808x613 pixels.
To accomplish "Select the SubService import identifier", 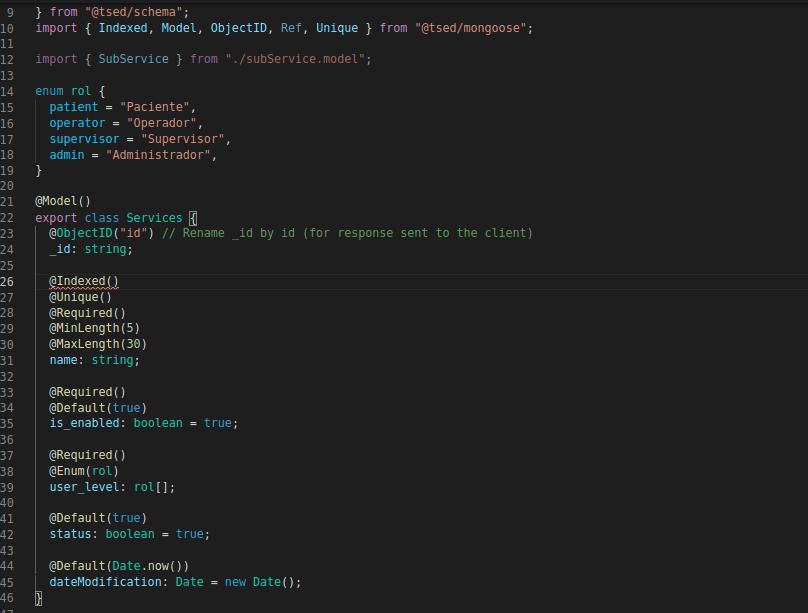I will [x=133, y=59].
